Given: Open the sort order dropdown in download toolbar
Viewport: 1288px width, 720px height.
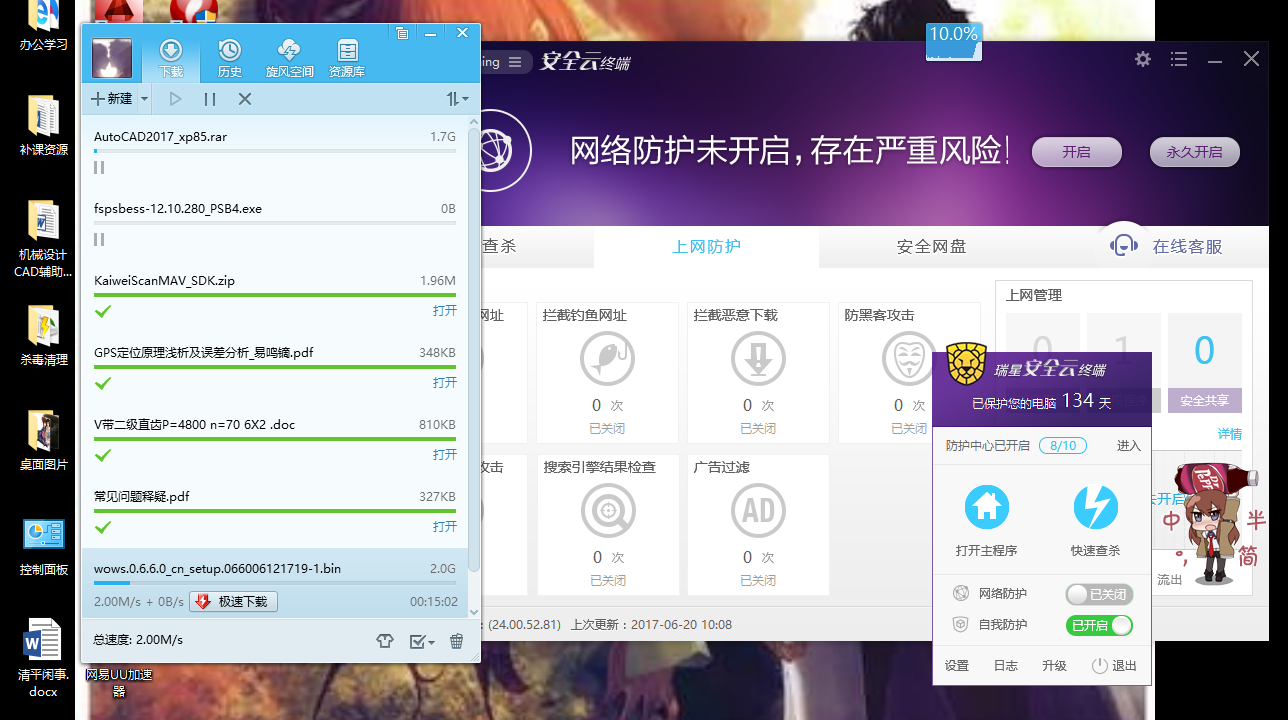Looking at the screenshot, I should pos(457,99).
